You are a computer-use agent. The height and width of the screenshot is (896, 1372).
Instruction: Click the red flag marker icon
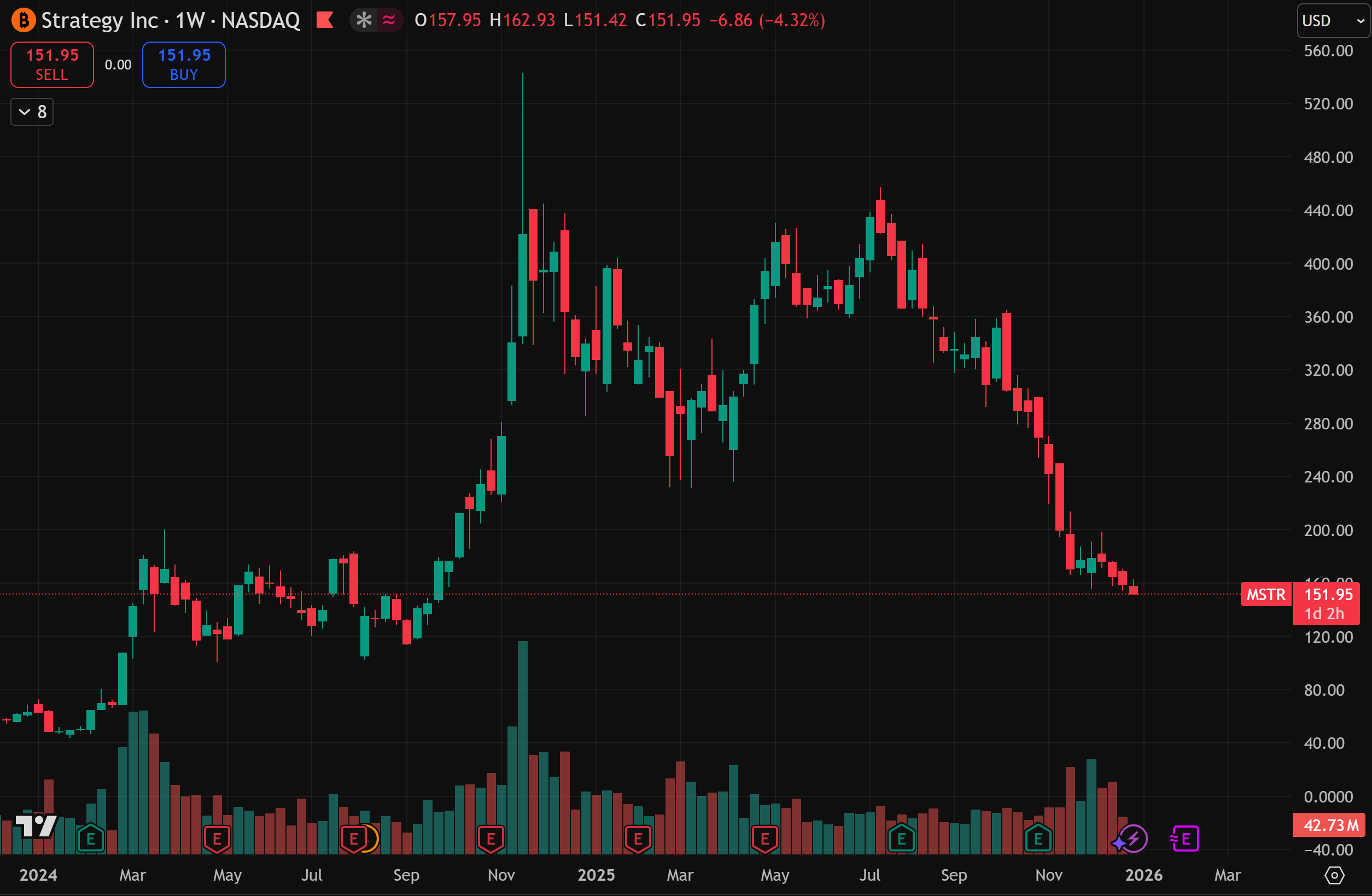click(325, 20)
